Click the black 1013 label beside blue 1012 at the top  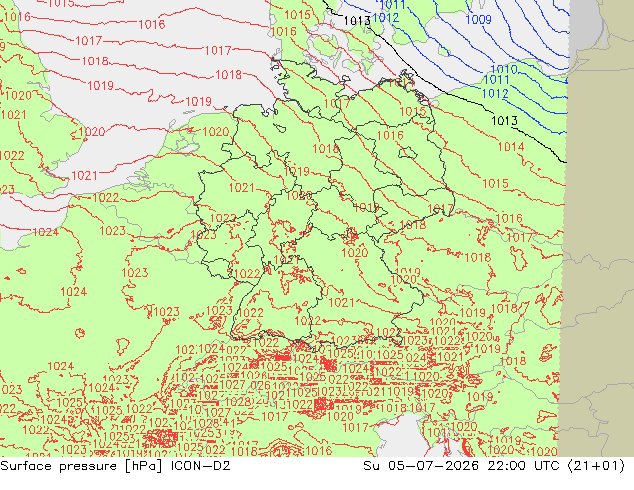(357, 21)
